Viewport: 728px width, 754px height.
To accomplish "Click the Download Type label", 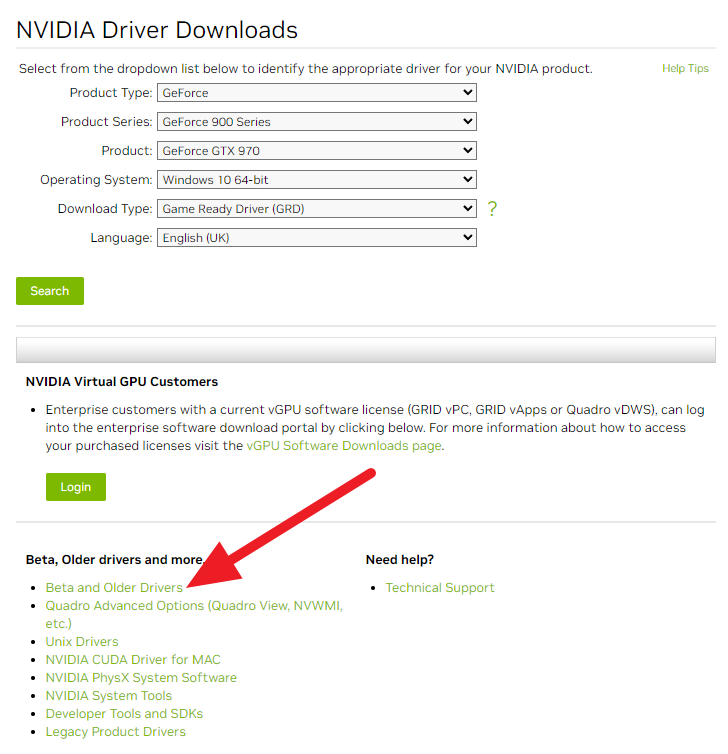I will [105, 209].
